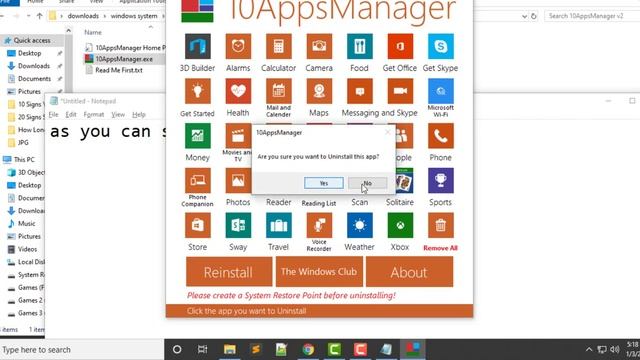Select the Money chart icon
Viewport: 640px width, 360px height.
pos(198,136)
